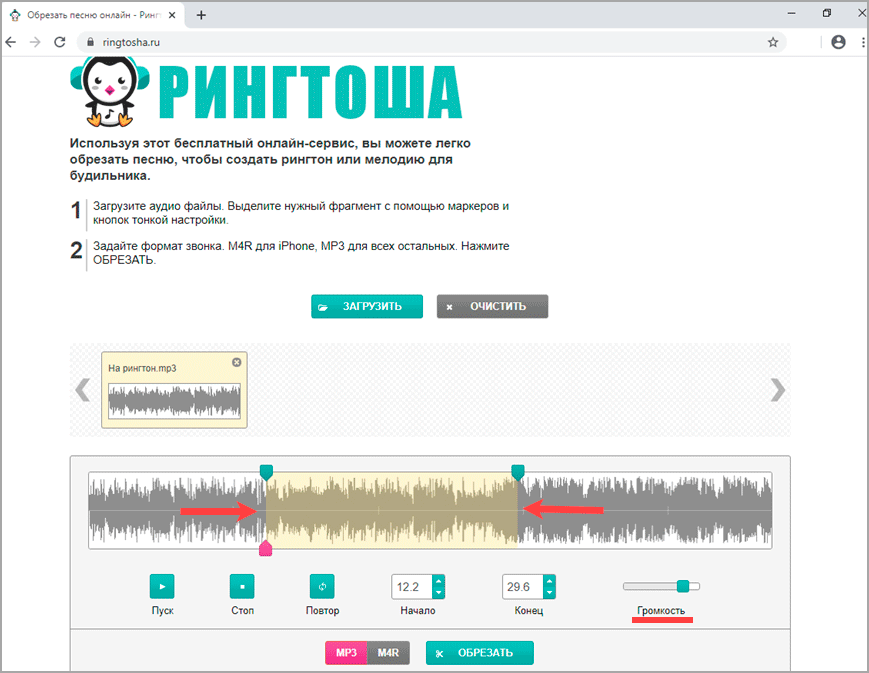The height and width of the screenshot is (673, 869).
Task: Click the Громкость label
Action: [661, 610]
